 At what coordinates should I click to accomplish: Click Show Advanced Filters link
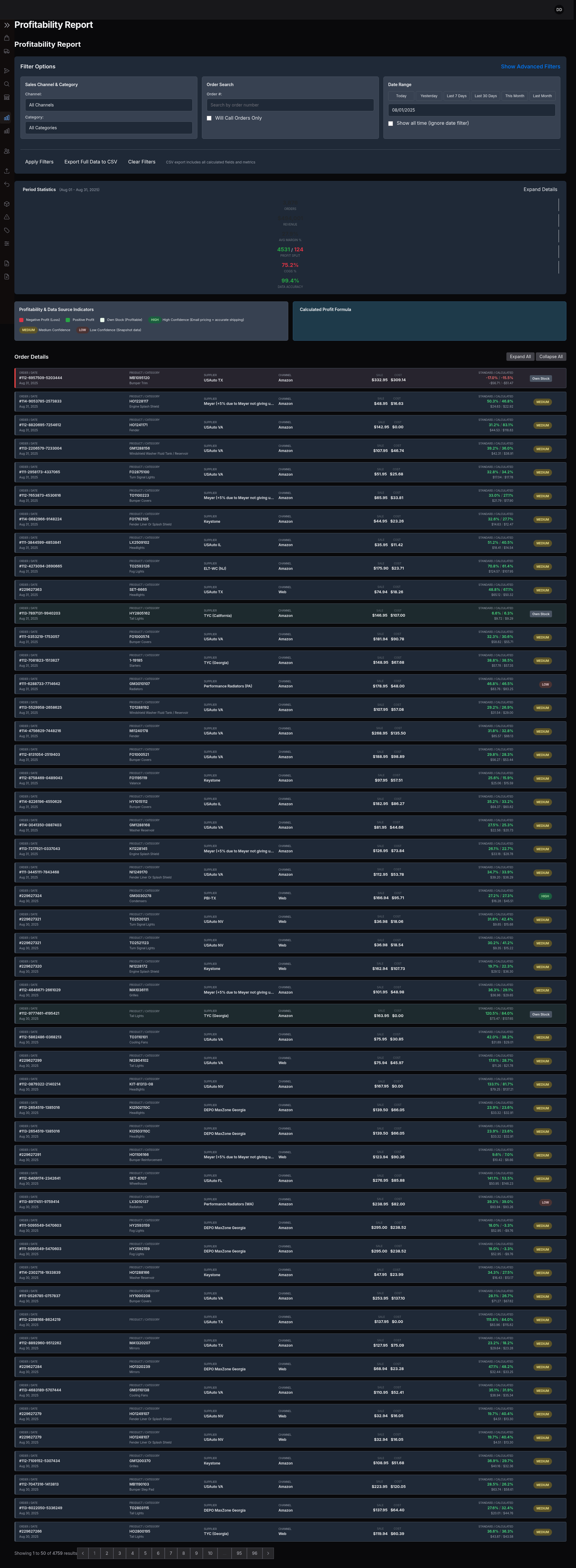pos(530,66)
